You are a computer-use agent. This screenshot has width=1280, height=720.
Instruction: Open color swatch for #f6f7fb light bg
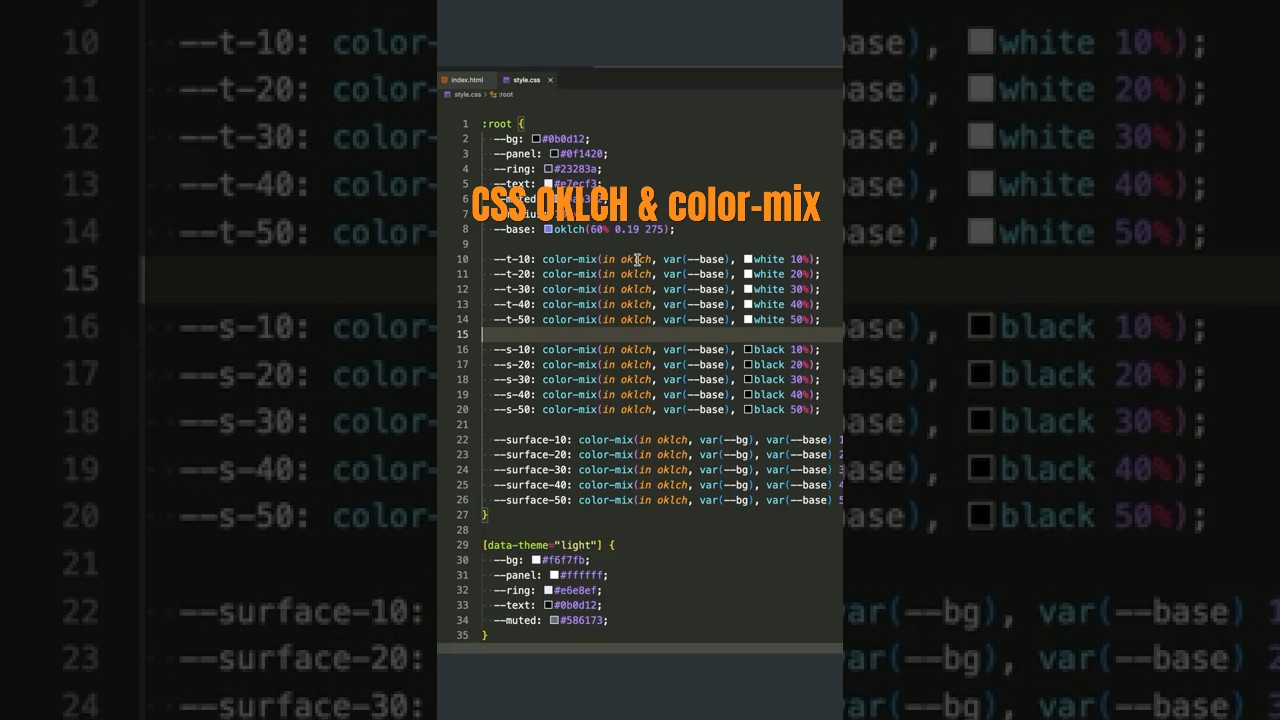(536, 560)
